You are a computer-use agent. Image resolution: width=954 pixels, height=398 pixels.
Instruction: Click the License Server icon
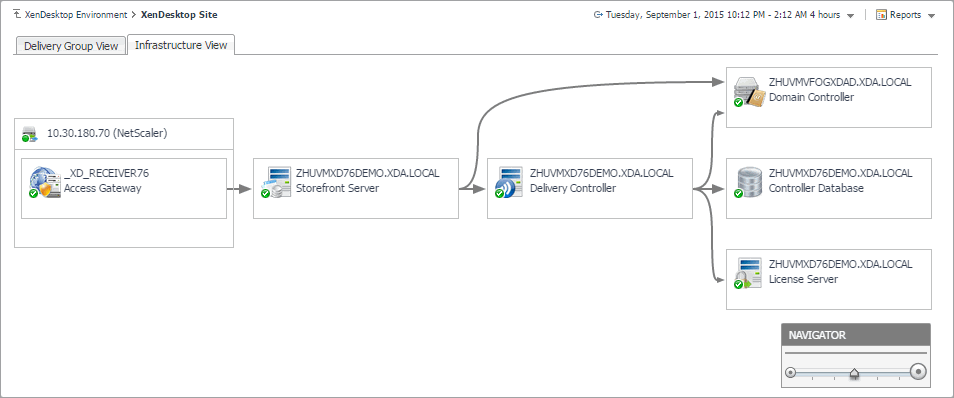point(748,274)
